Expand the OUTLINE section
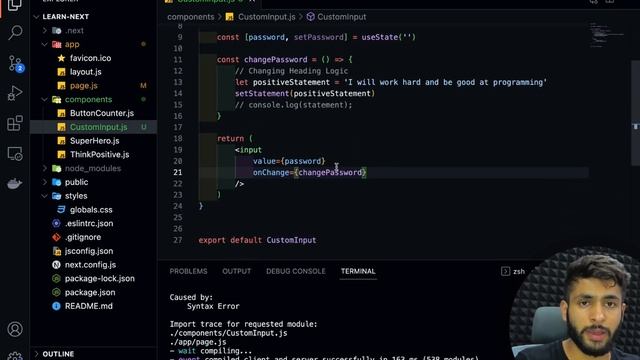The image size is (640, 360). 58,354
